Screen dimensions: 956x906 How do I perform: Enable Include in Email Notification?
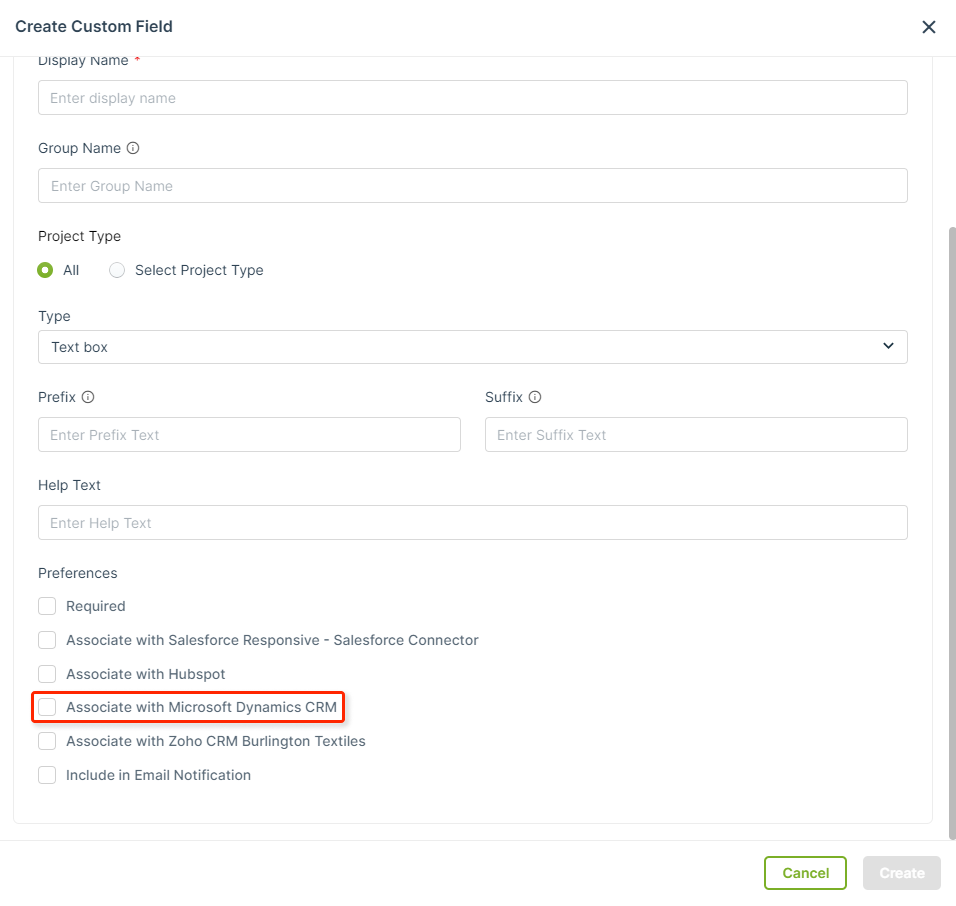click(46, 775)
